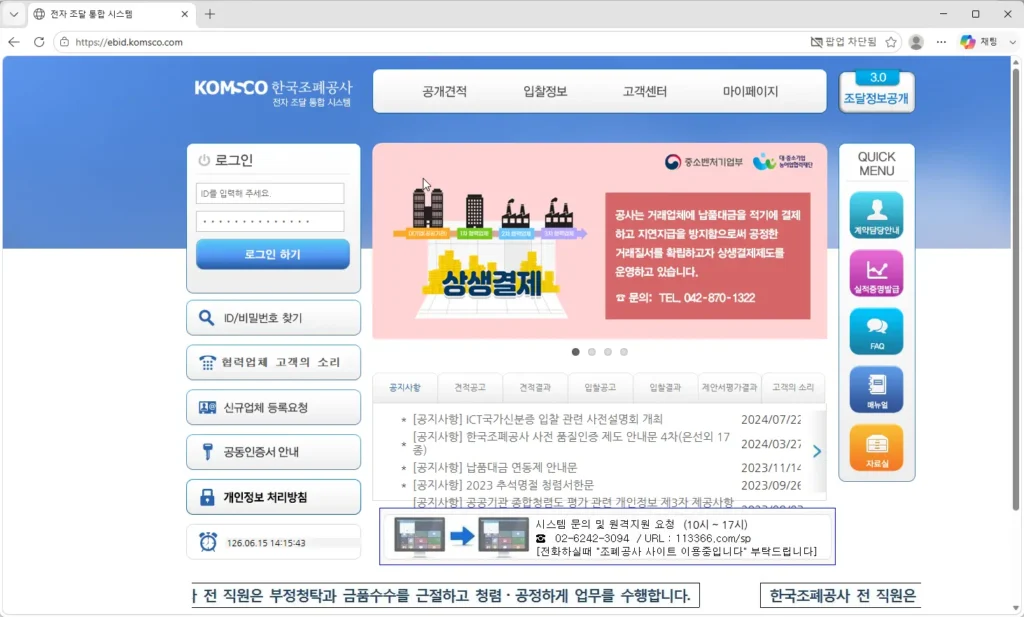The image size is (1024, 617).
Task: Switch to the 입찰공고 tab
Action: (600, 387)
